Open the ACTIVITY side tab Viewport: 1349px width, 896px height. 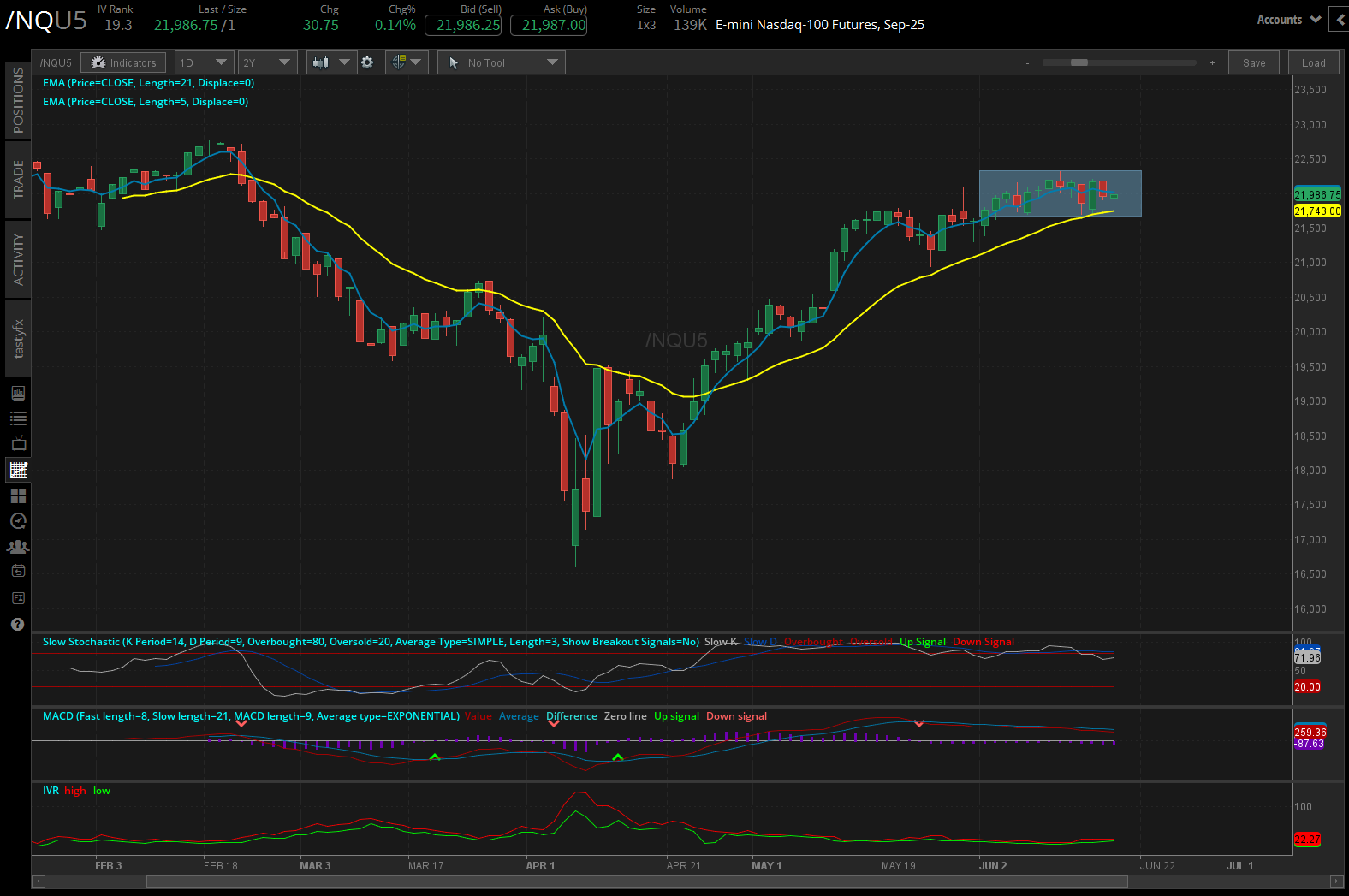pyautogui.click(x=18, y=259)
